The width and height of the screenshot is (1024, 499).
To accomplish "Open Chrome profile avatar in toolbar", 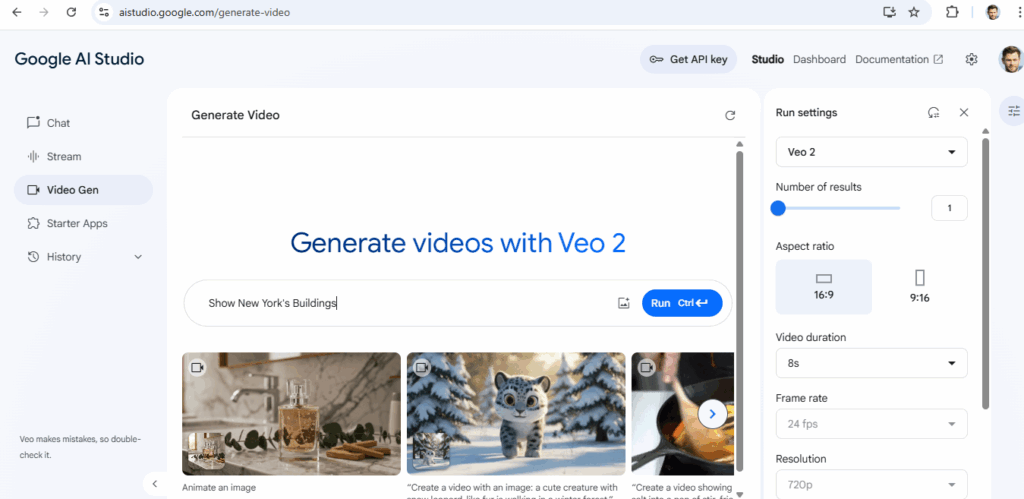I will (x=993, y=12).
